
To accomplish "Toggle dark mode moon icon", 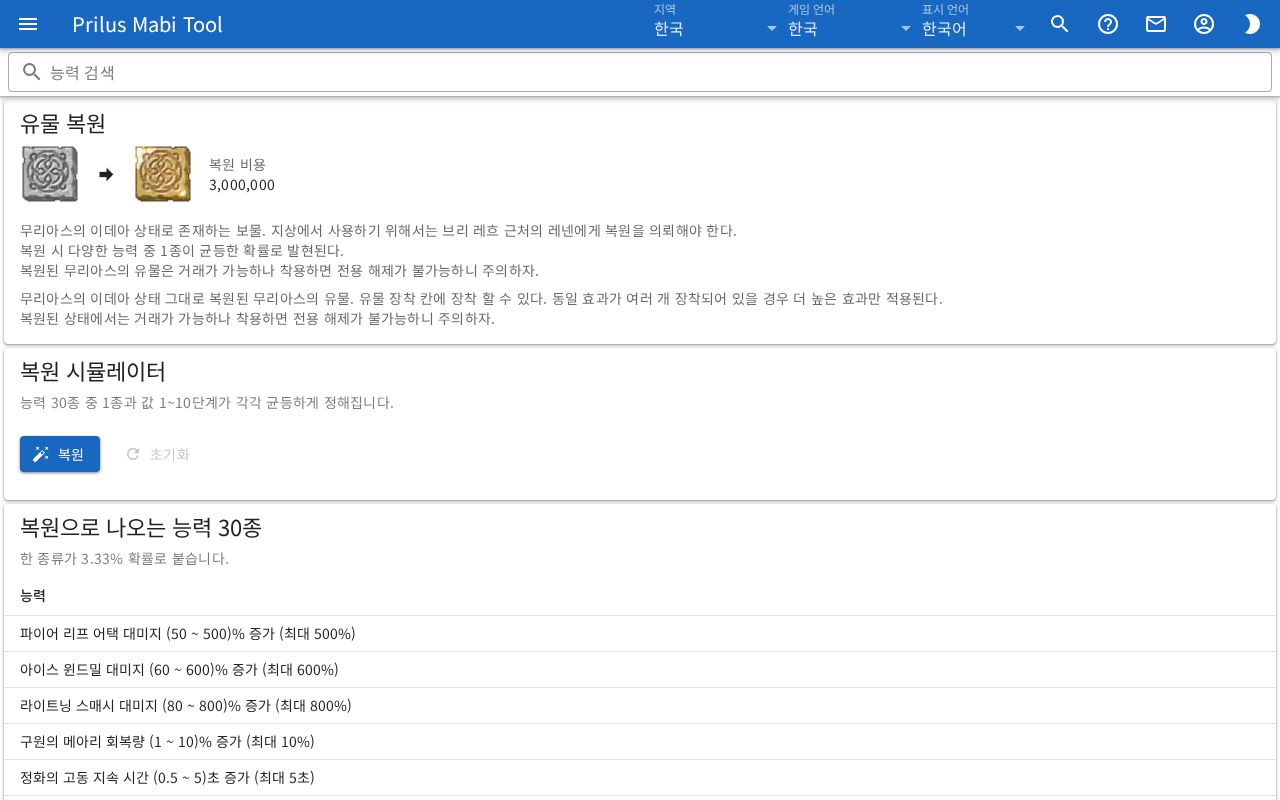I will pyautogui.click(x=1252, y=24).
